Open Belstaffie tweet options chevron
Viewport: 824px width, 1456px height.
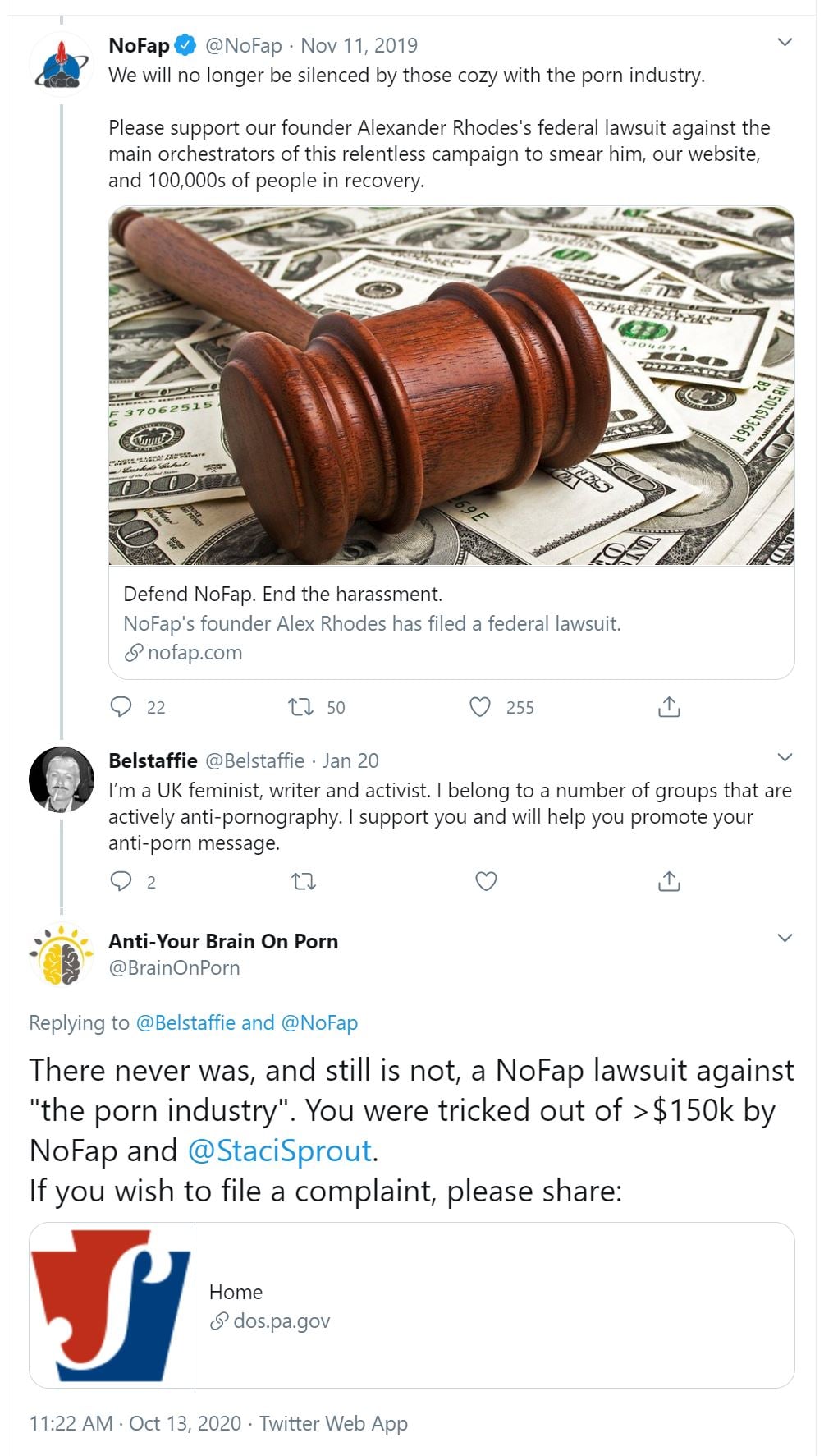[x=785, y=757]
